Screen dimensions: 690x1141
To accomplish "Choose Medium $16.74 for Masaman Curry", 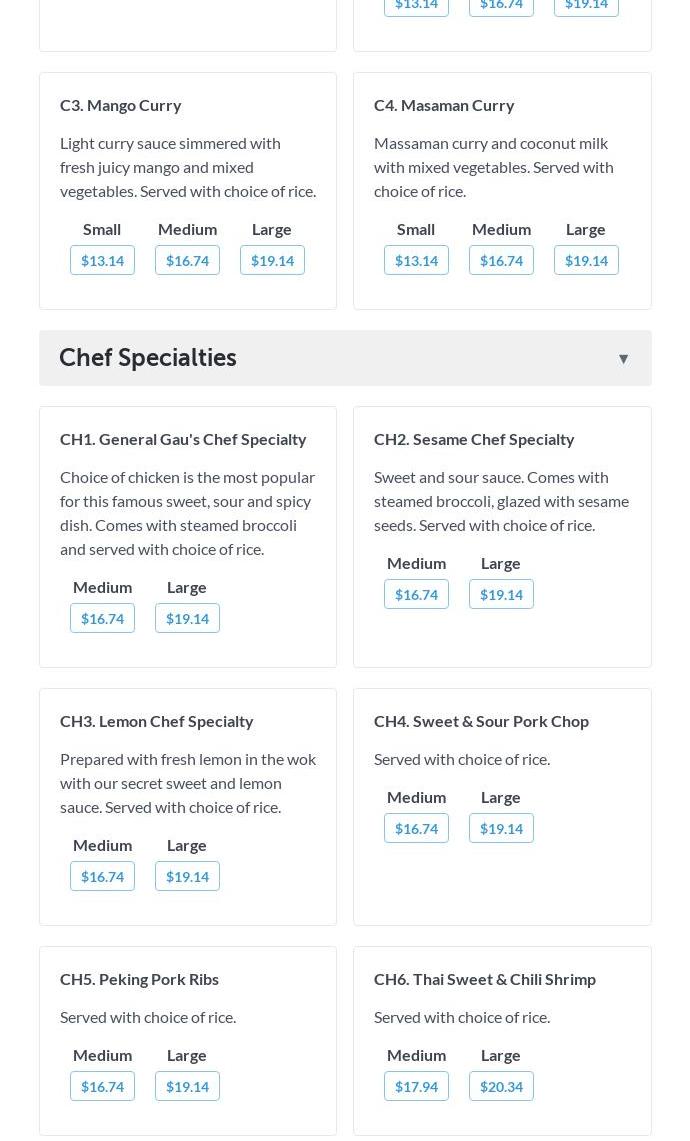I will tap(501, 260).
